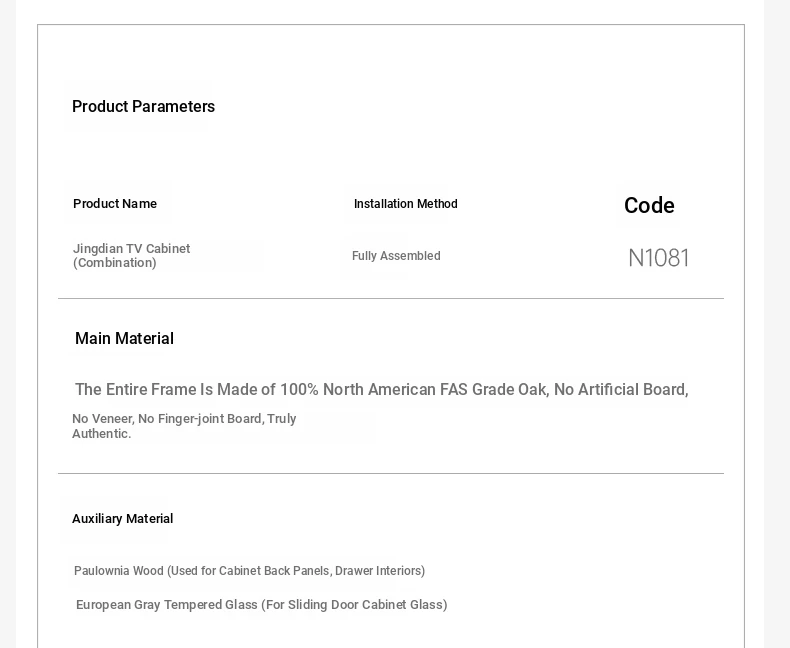This screenshot has height=648, width=790.
Task: Click the Auxiliary Material heading
Action: tap(122, 519)
